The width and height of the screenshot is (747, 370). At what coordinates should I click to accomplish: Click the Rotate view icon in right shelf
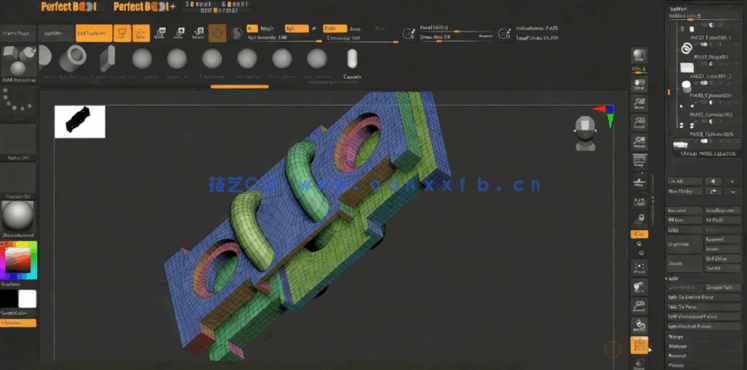point(639,326)
